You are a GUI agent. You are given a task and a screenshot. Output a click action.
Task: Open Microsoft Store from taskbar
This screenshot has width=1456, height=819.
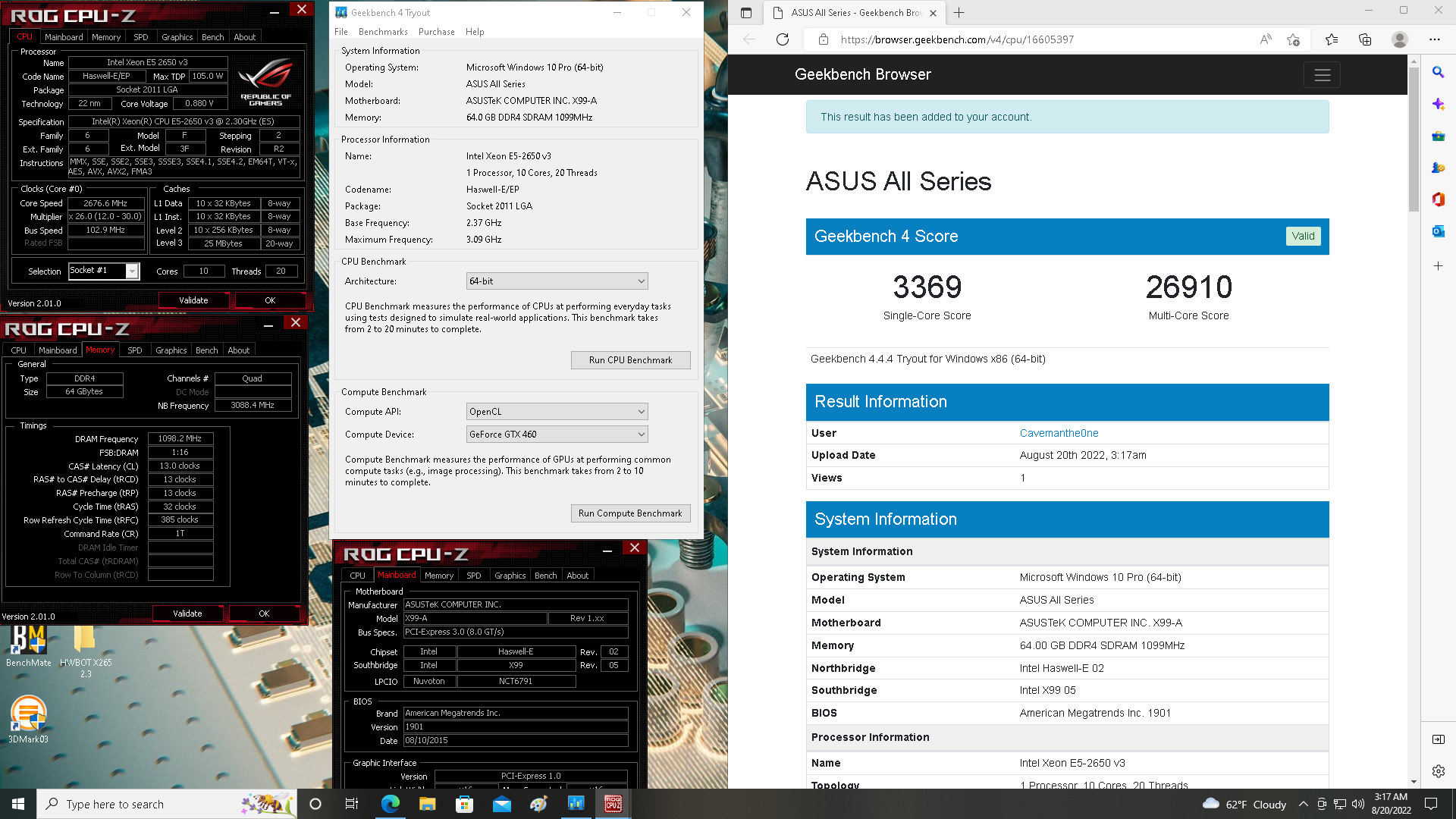464,804
